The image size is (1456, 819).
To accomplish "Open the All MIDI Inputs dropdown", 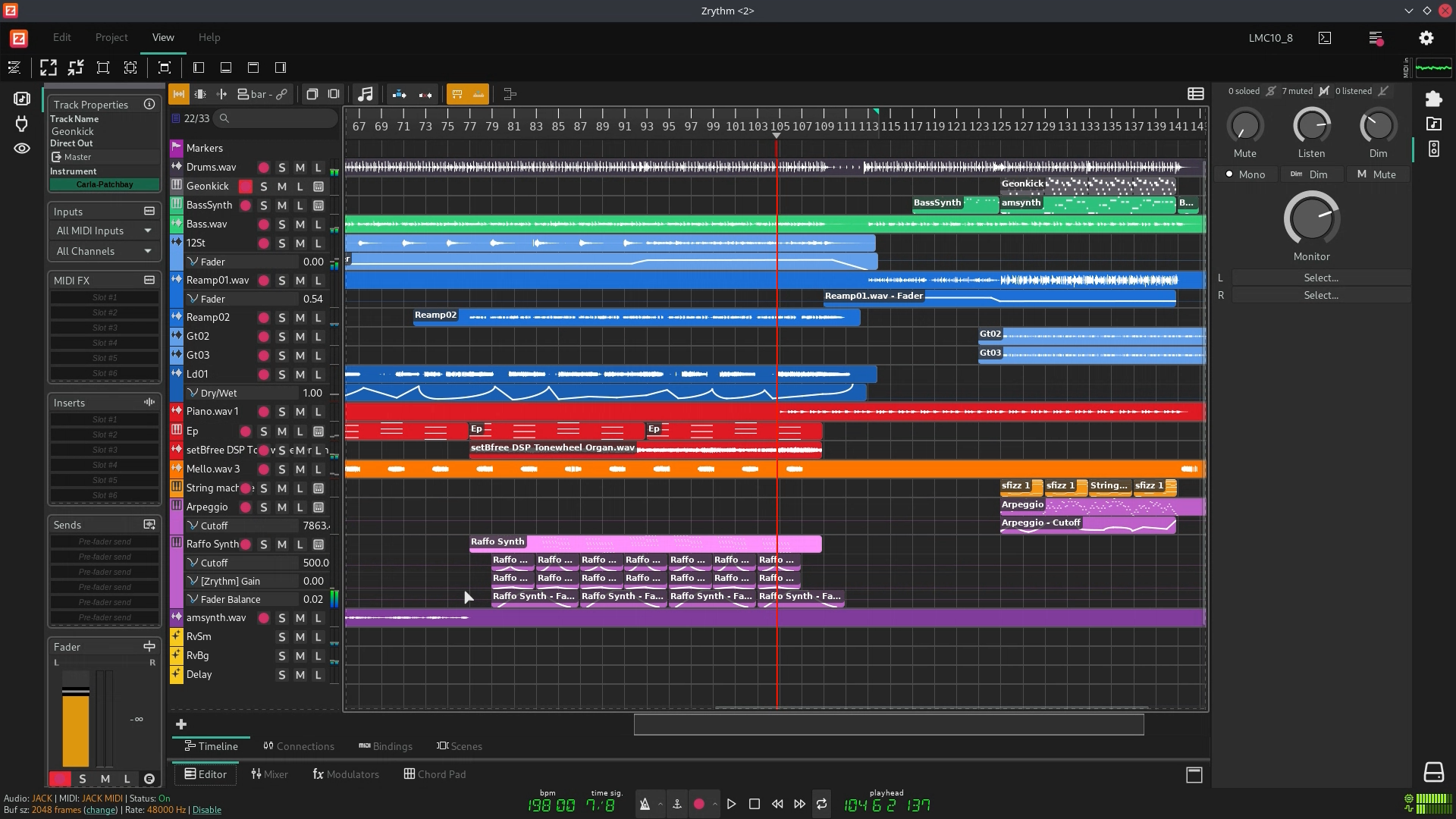I will pyautogui.click(x=104, y=231).
